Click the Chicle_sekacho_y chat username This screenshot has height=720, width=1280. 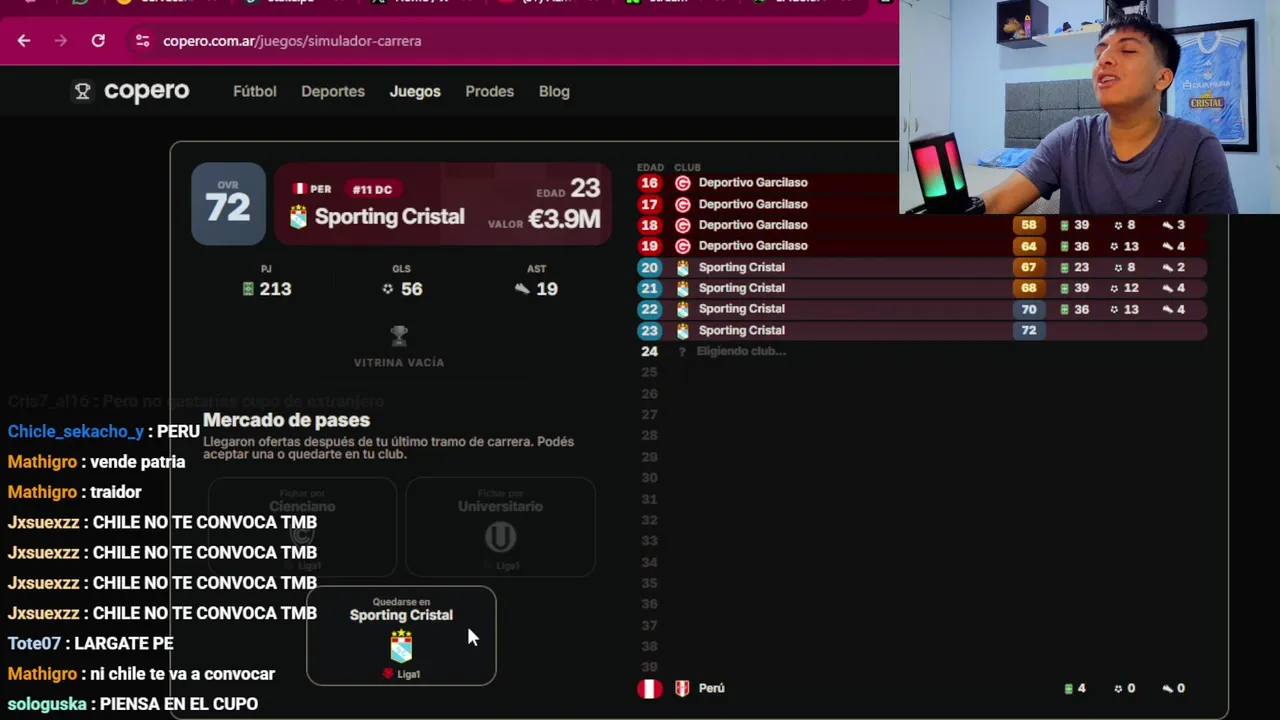76,432
